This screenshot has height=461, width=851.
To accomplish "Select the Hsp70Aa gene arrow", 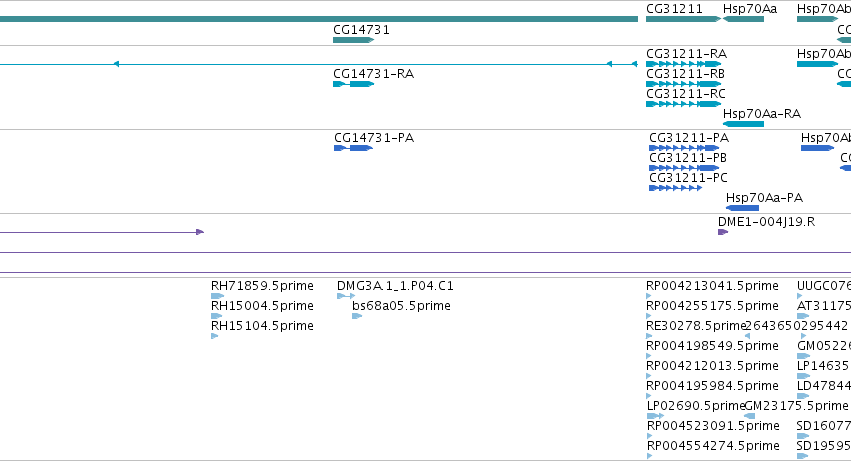I will click(x=743, y=20).
